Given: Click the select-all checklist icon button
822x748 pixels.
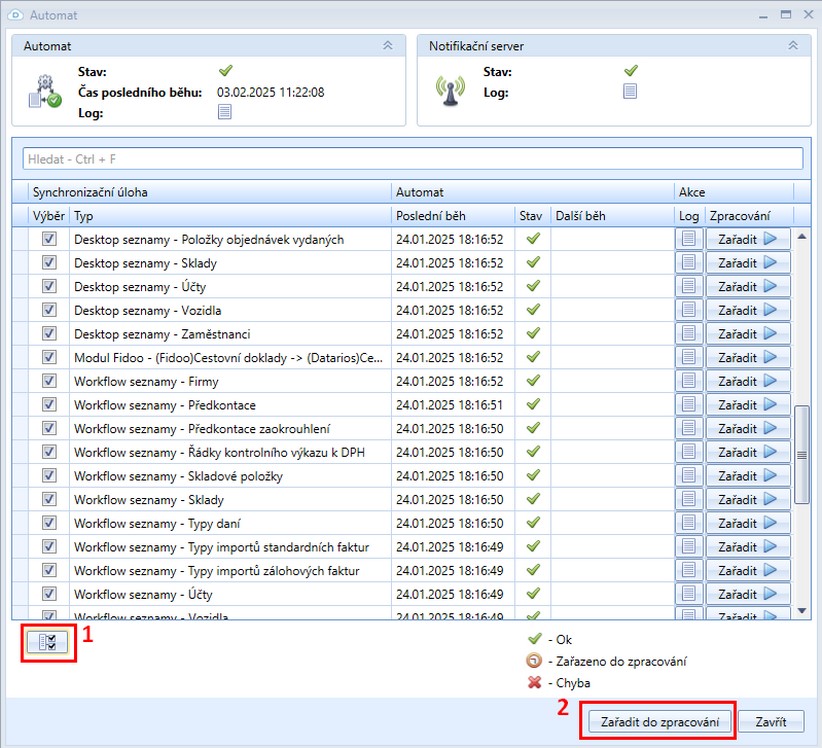Looking at the screenshot, I should point(49,642).
